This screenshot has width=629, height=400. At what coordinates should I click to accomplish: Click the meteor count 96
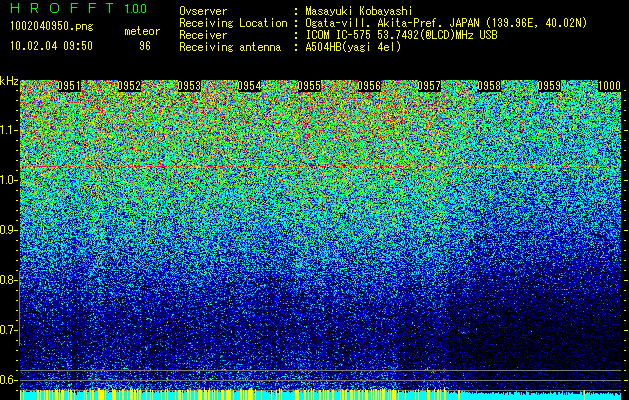[x=145, y=46]
